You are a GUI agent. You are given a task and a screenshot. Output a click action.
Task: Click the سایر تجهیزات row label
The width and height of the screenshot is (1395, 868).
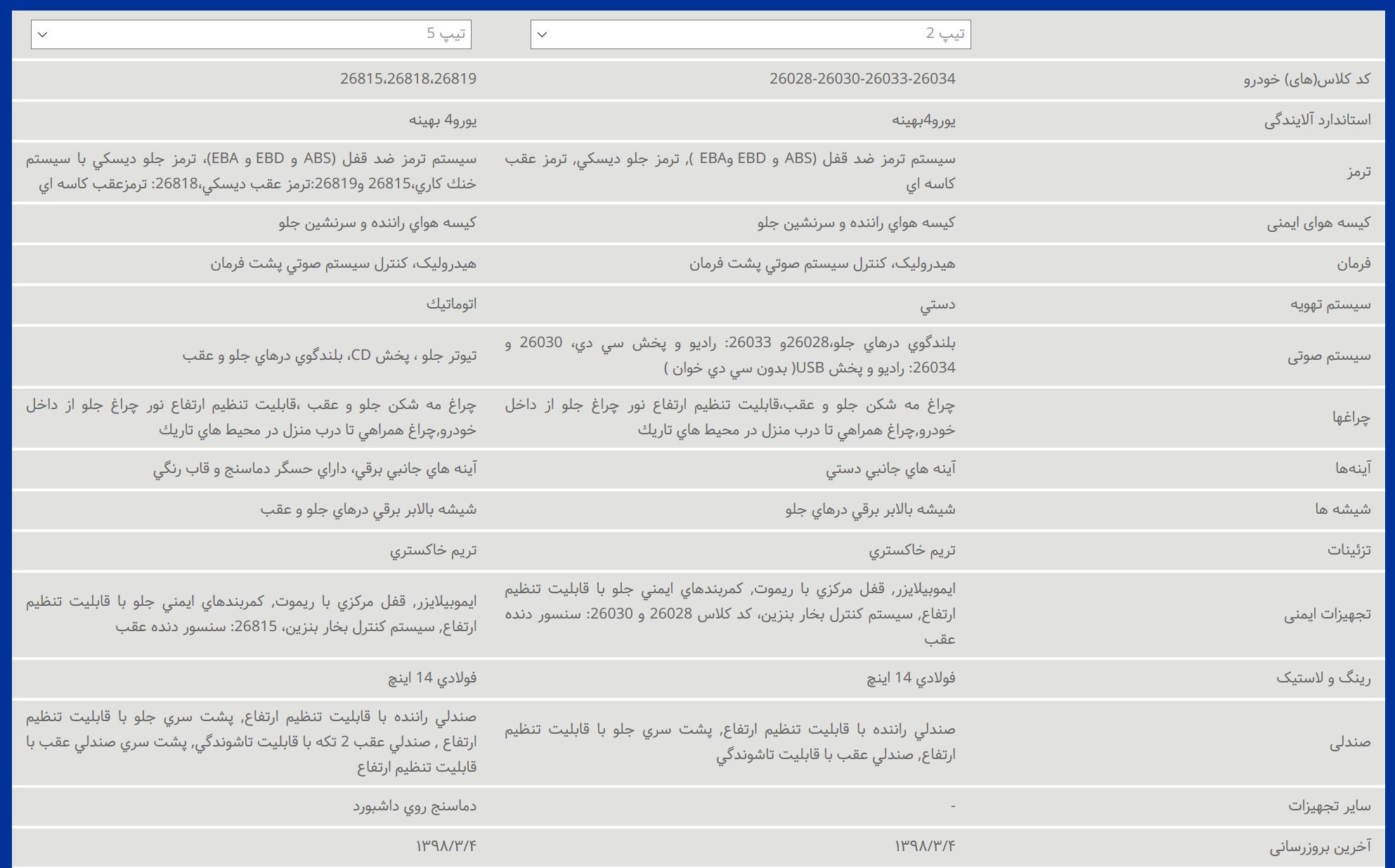coord(1330,807)
